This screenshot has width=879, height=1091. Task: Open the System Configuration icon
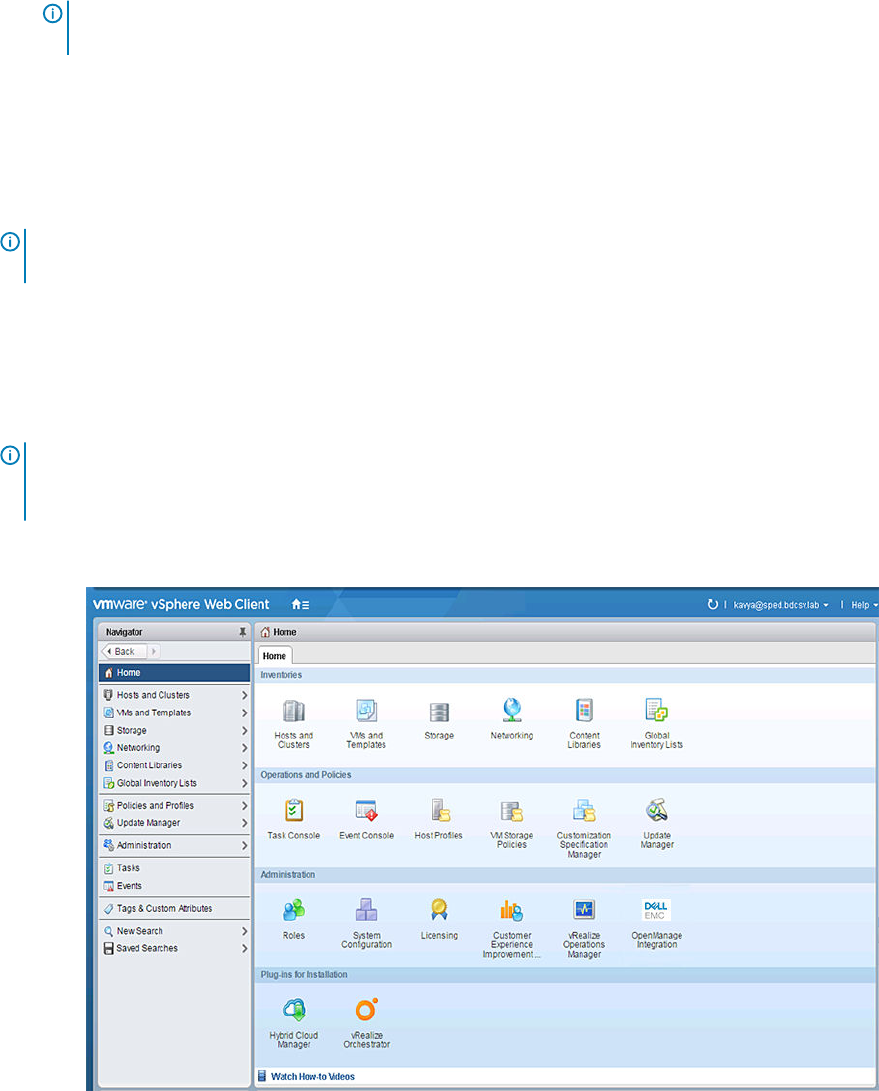coord(366,910)
